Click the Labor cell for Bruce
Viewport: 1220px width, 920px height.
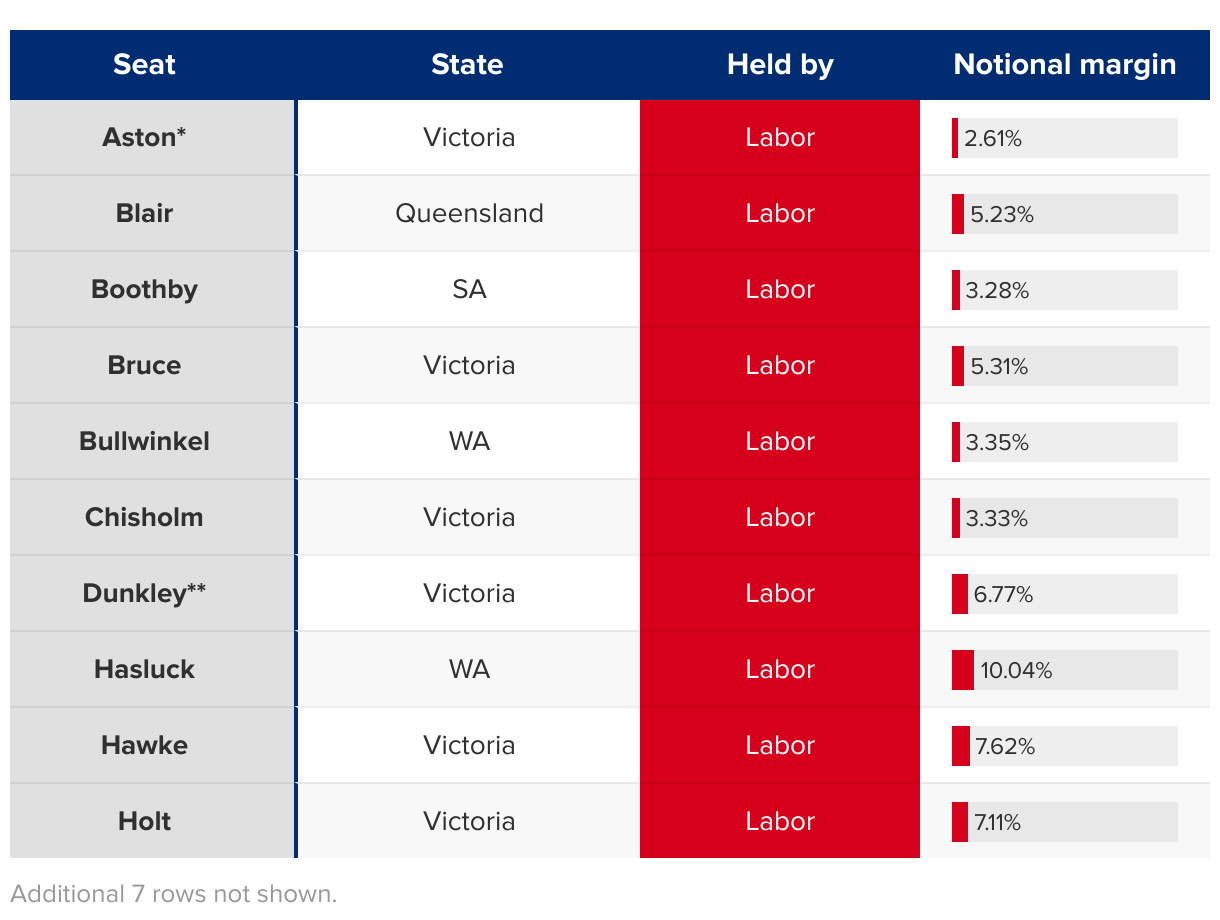[780, 366]
